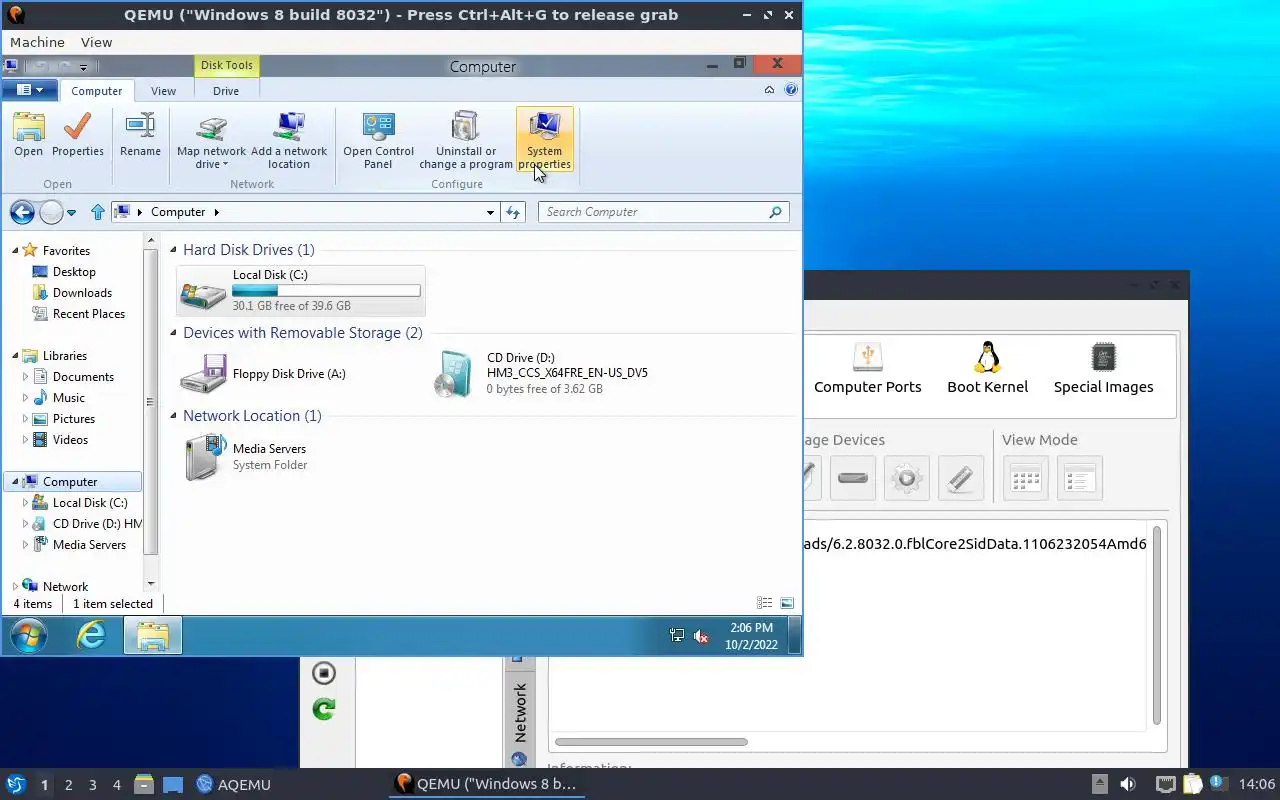Switch to large icons view in status bar
This screenshot has height=800, width=1280.
pyautogui.click(x=787, y=603)
